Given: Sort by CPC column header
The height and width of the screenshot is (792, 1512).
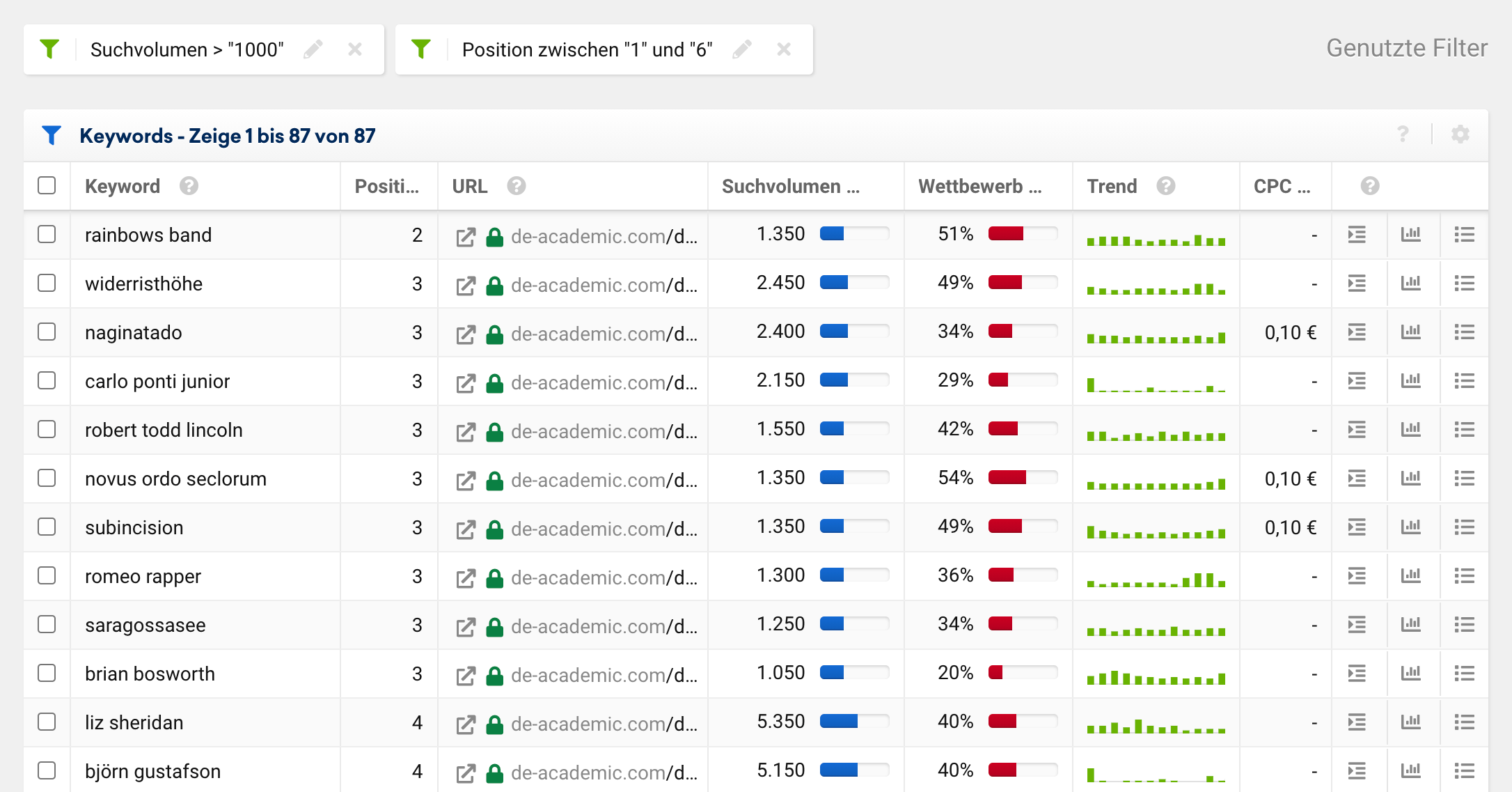Looking at the screenshot, I should pyautogui.click(x=1281, y=186).
